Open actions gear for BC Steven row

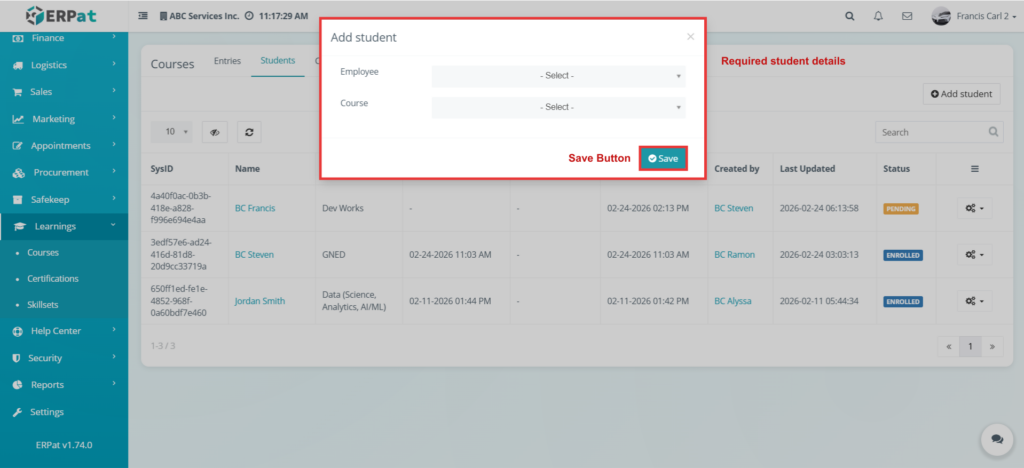[974, 255]
